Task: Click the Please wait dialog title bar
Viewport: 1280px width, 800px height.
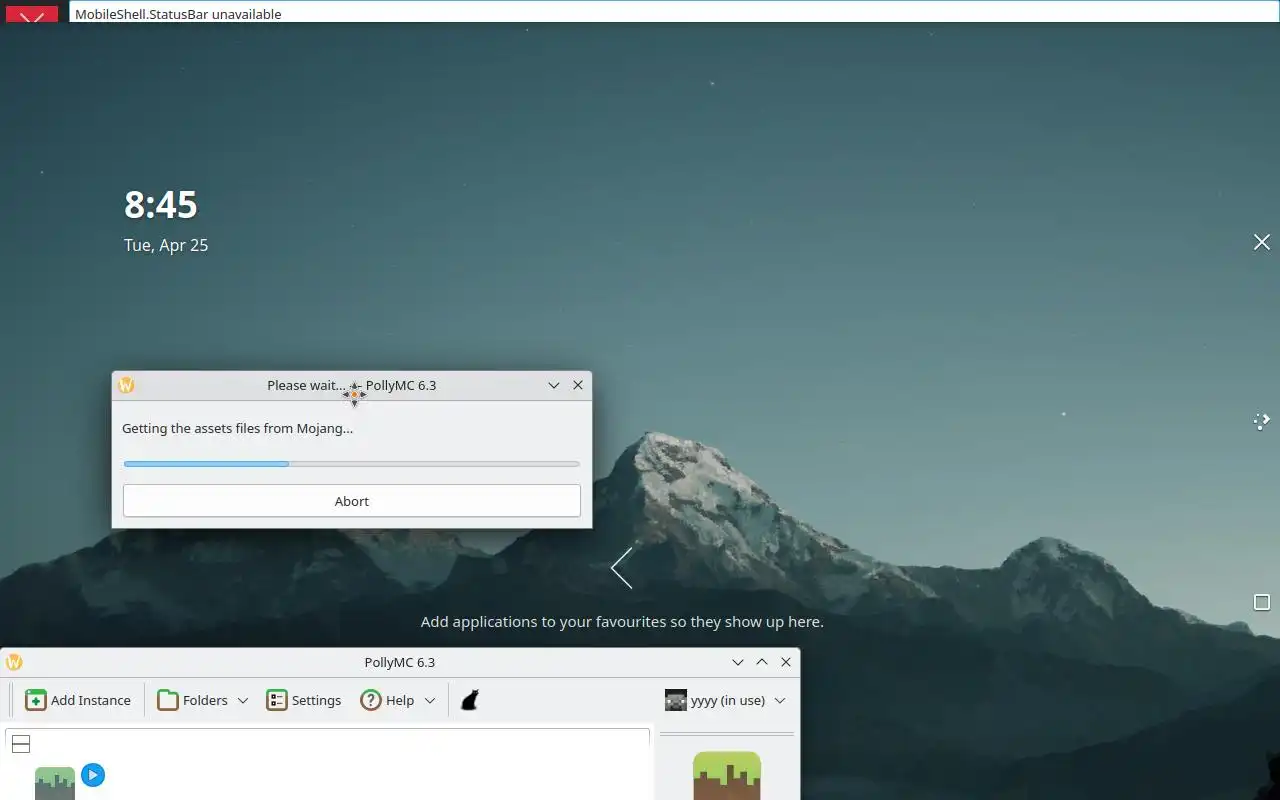Action: 351,385
